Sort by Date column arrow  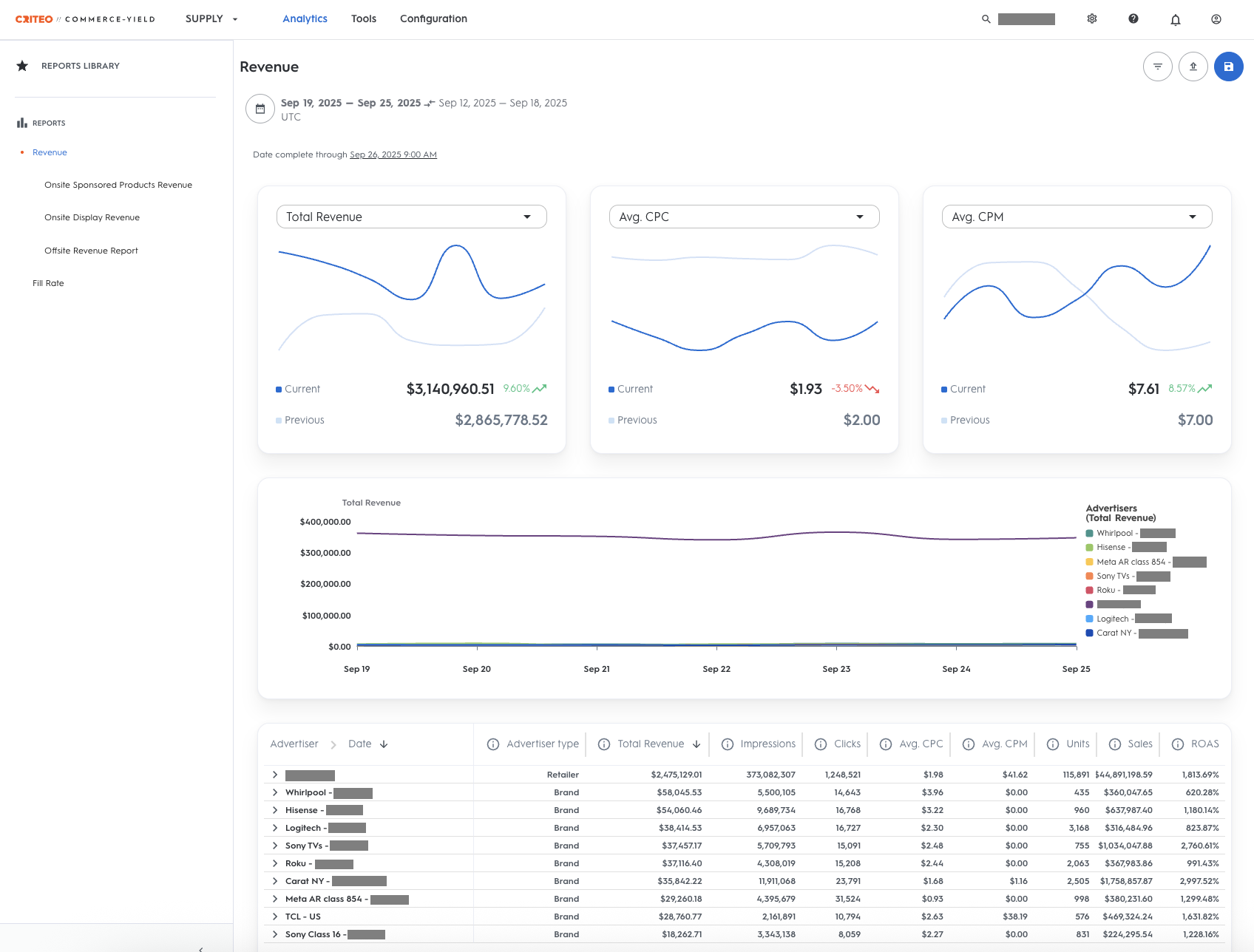click(x=384, y=744)
